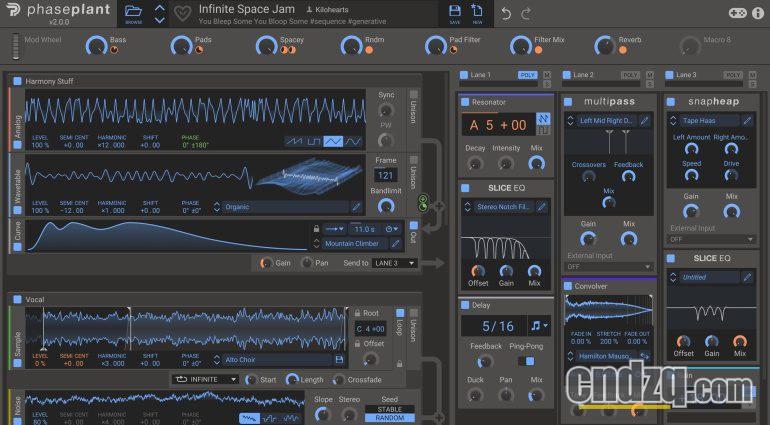Open the gamepad icon in top right
The image size is (770, 425).
click(x=737, y=13)
